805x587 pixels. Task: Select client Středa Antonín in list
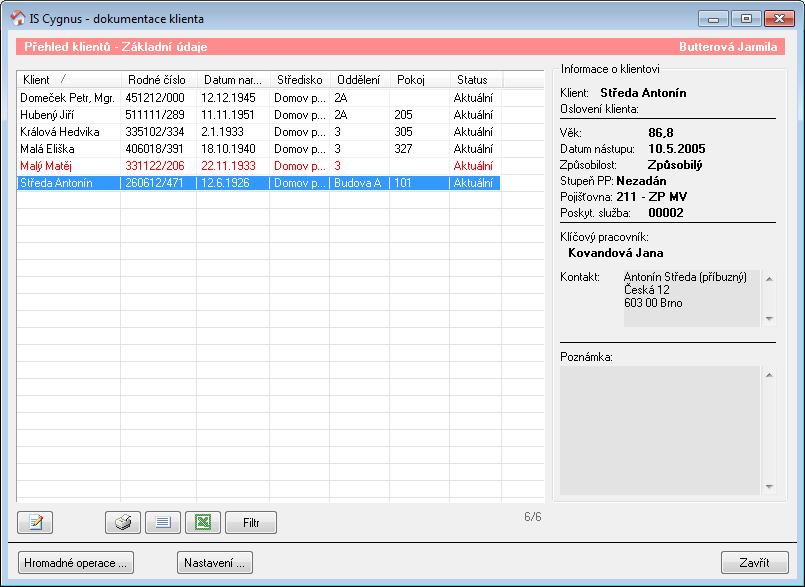259,183
